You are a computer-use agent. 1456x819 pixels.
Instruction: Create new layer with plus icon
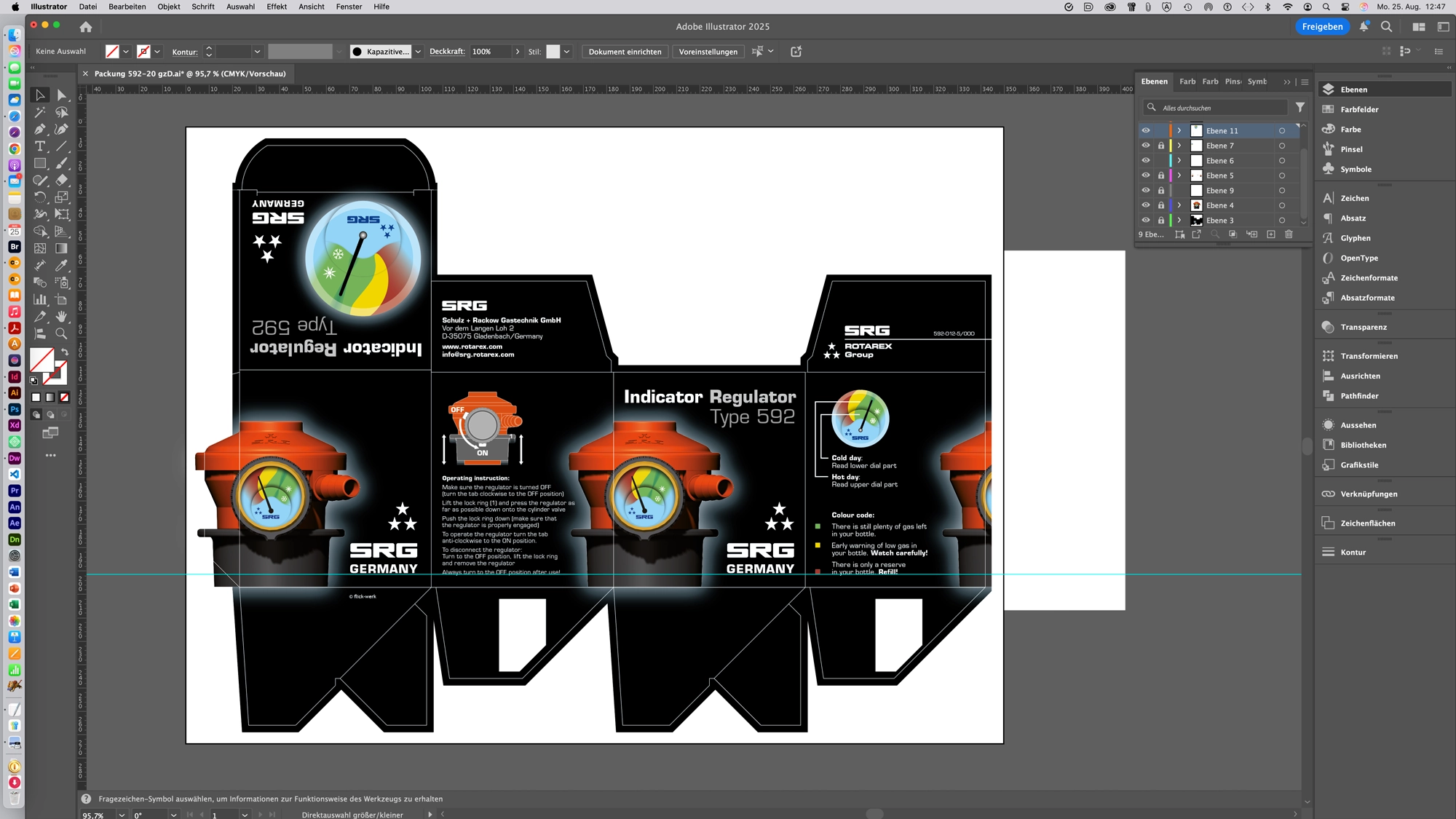coord(1271,234)
